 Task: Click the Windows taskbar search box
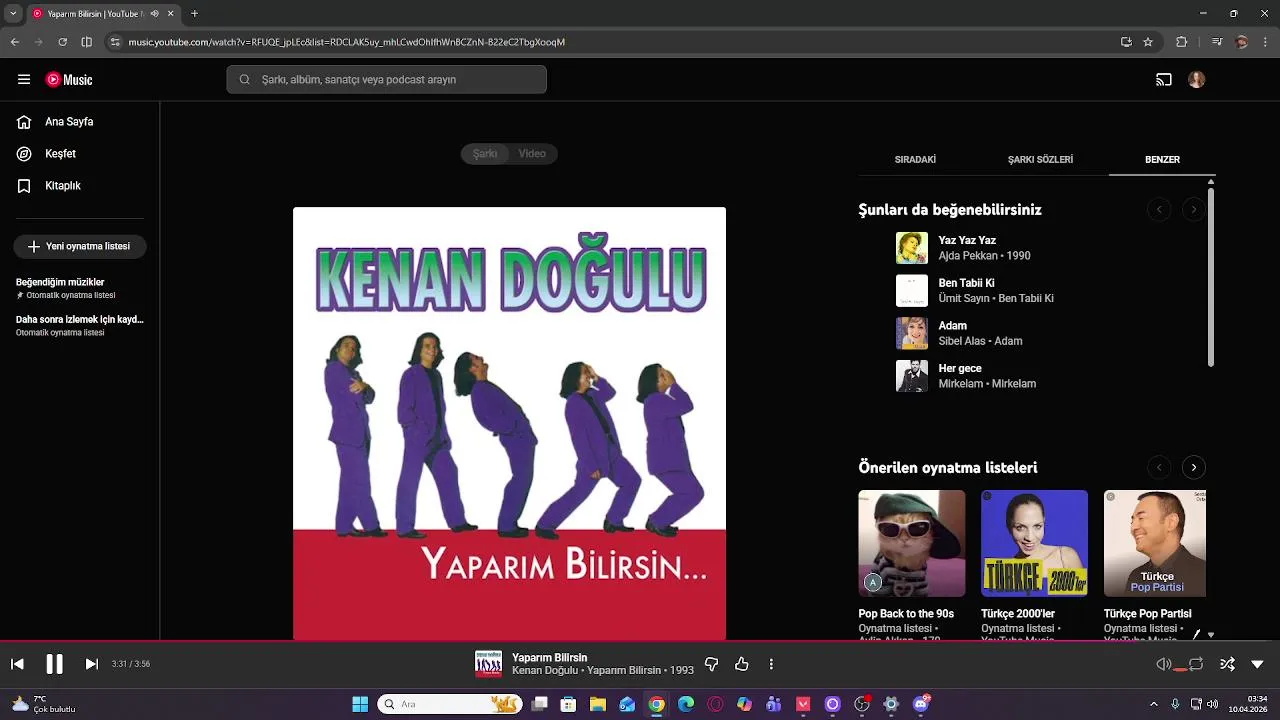click(449, 704)
